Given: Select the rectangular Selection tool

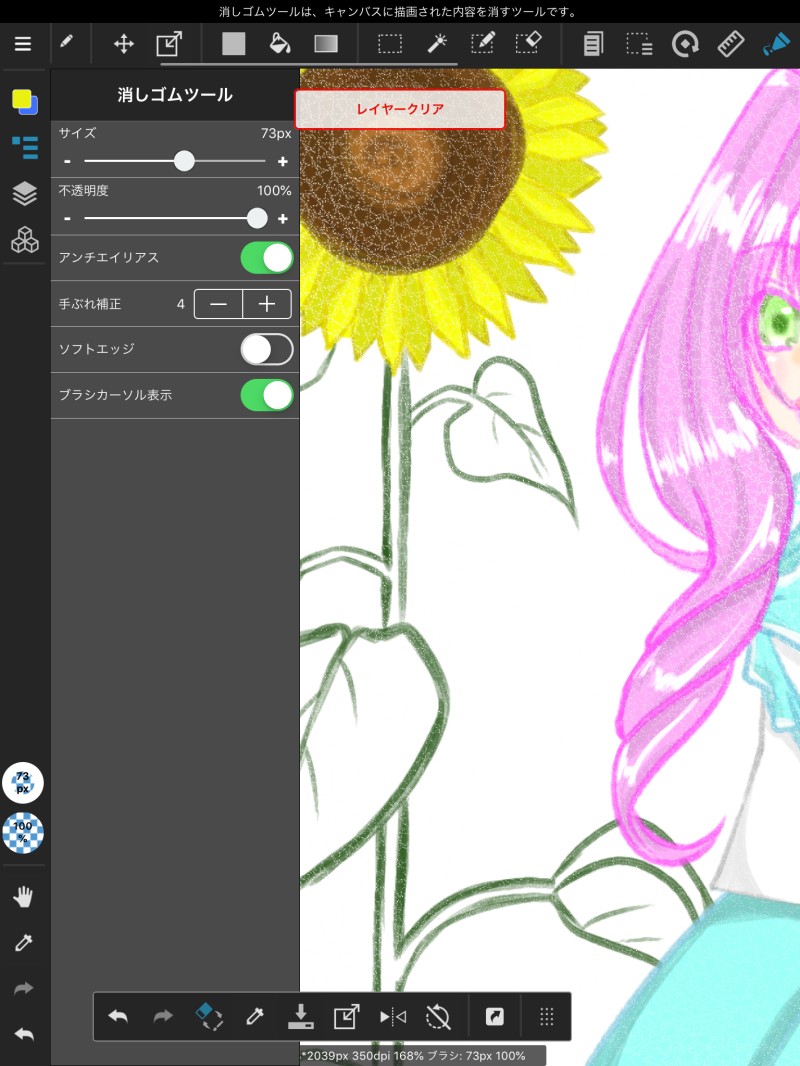Looking at the screenshot, I should point(390,44).
